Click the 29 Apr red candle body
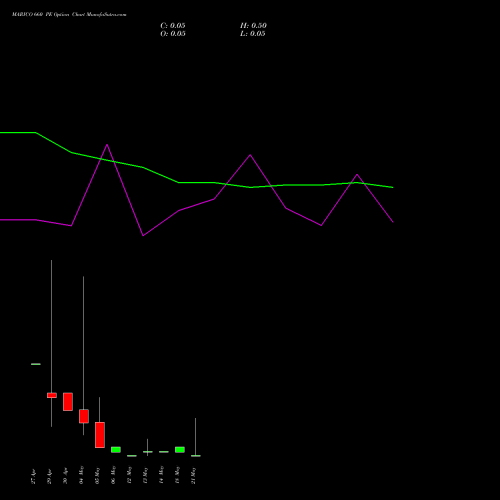This screenshot has width=500, height=500. pos(52,395)
